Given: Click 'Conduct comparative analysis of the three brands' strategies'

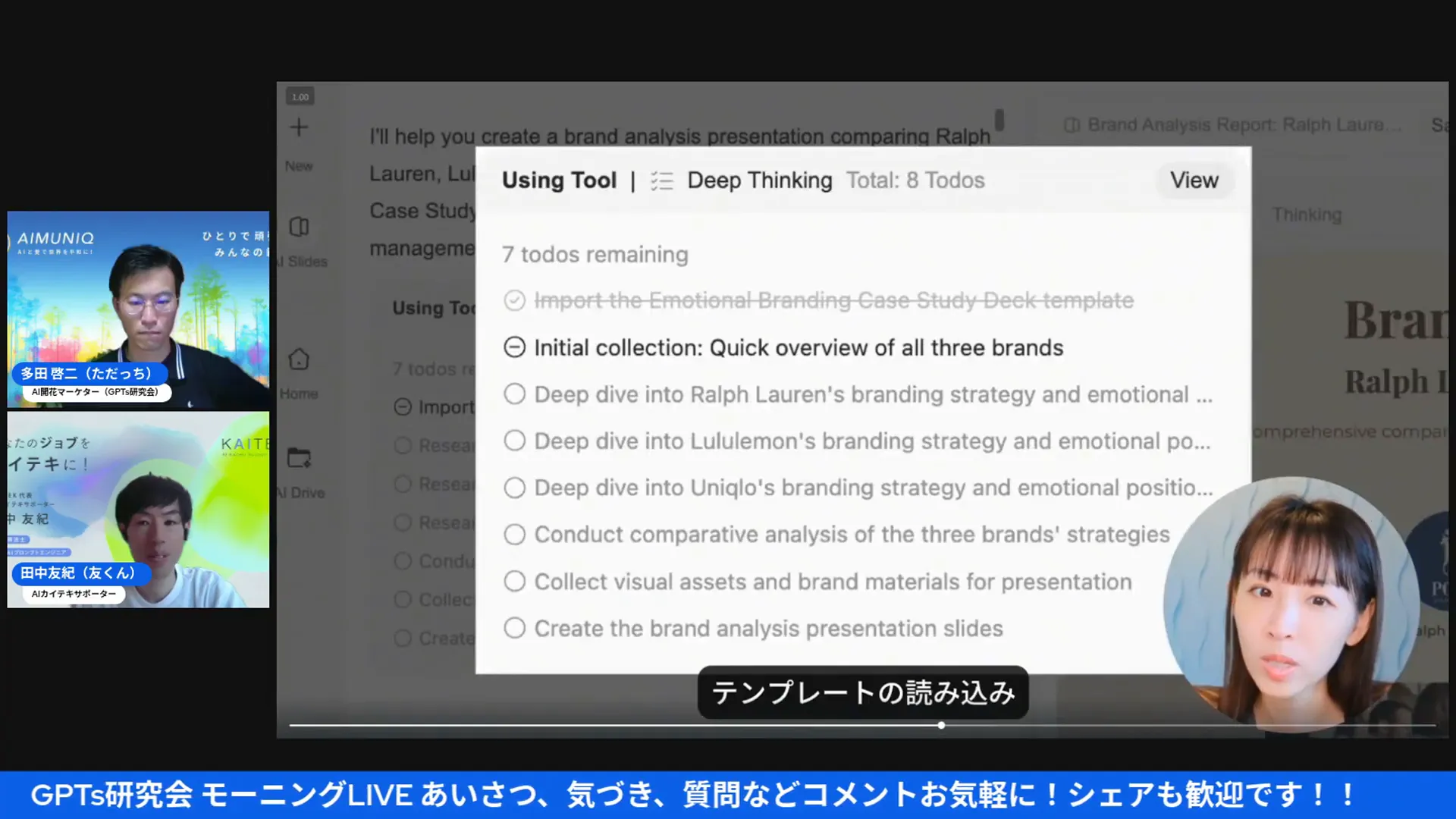Looking at the screenshot, I should pos(852,535).
